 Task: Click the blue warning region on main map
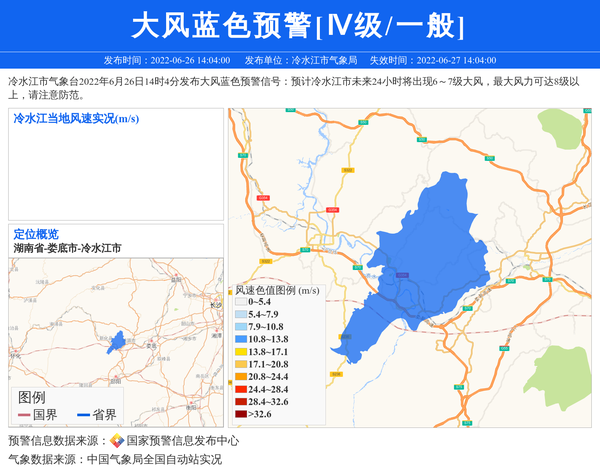coord(420,260)
